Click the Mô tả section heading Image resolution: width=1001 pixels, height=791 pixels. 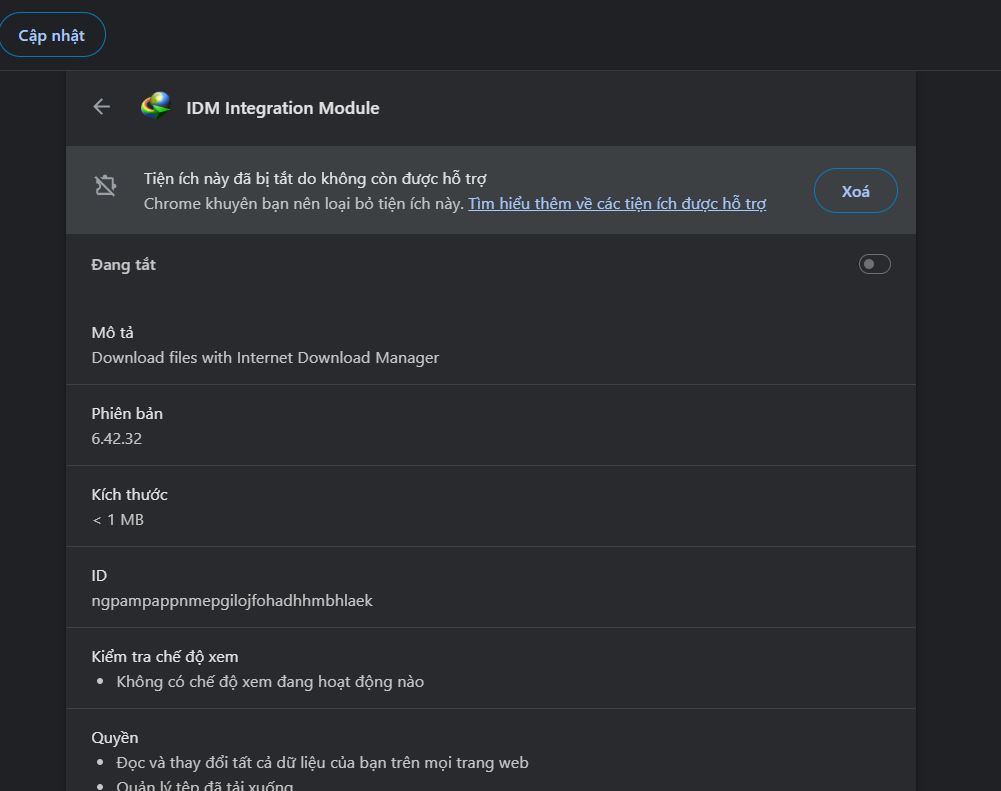(x=112, y=333)
